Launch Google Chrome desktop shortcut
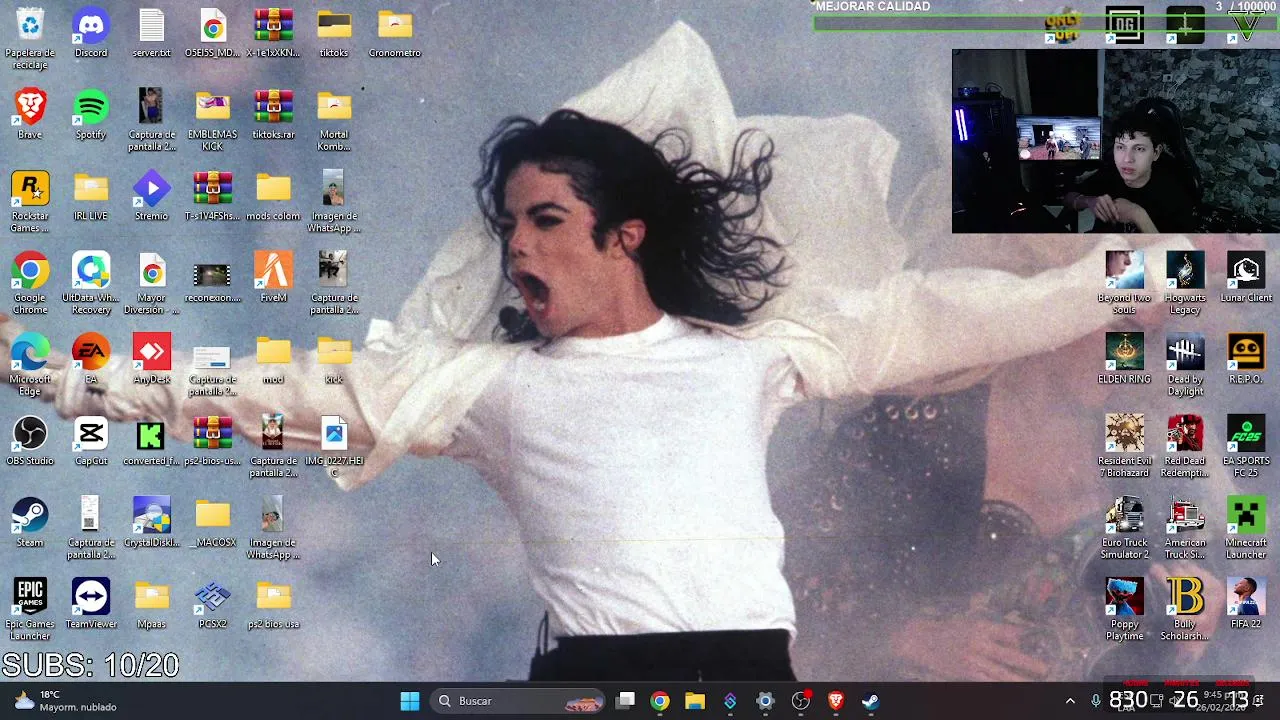Screen dimensions: 1280x720 coord(30,283)
